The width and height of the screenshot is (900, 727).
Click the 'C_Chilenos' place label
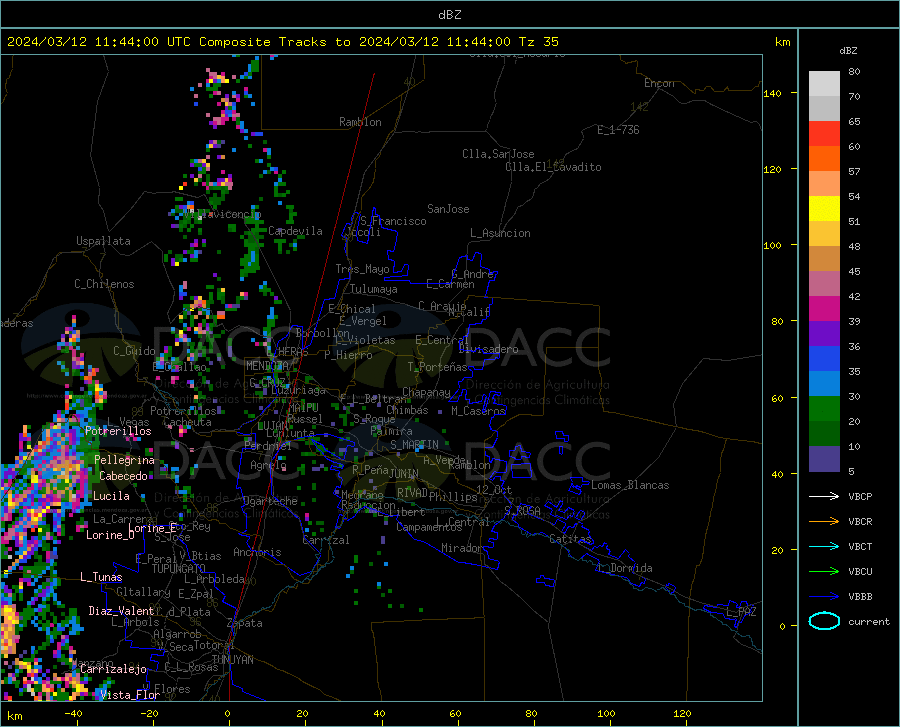[104, 285]
